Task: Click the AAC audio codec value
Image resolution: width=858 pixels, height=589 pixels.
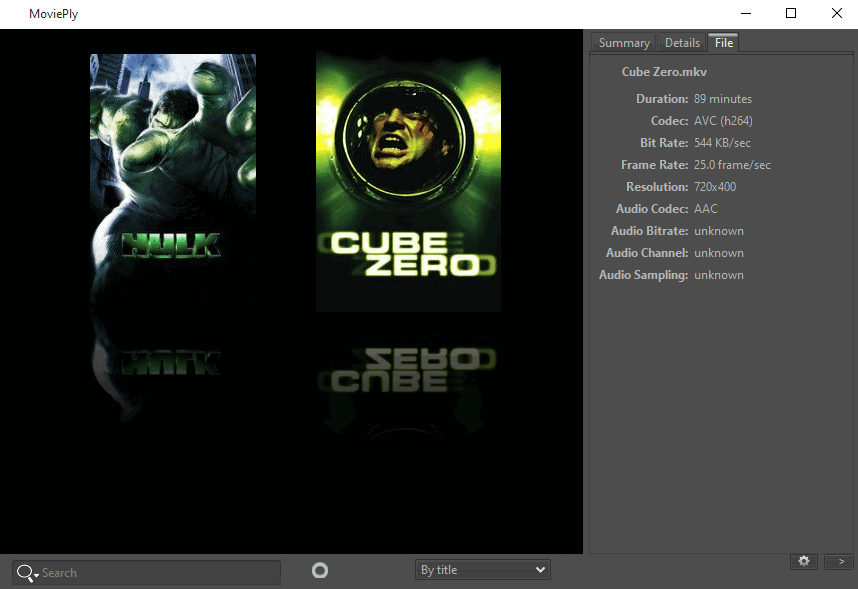Action: tap(705, 209)
